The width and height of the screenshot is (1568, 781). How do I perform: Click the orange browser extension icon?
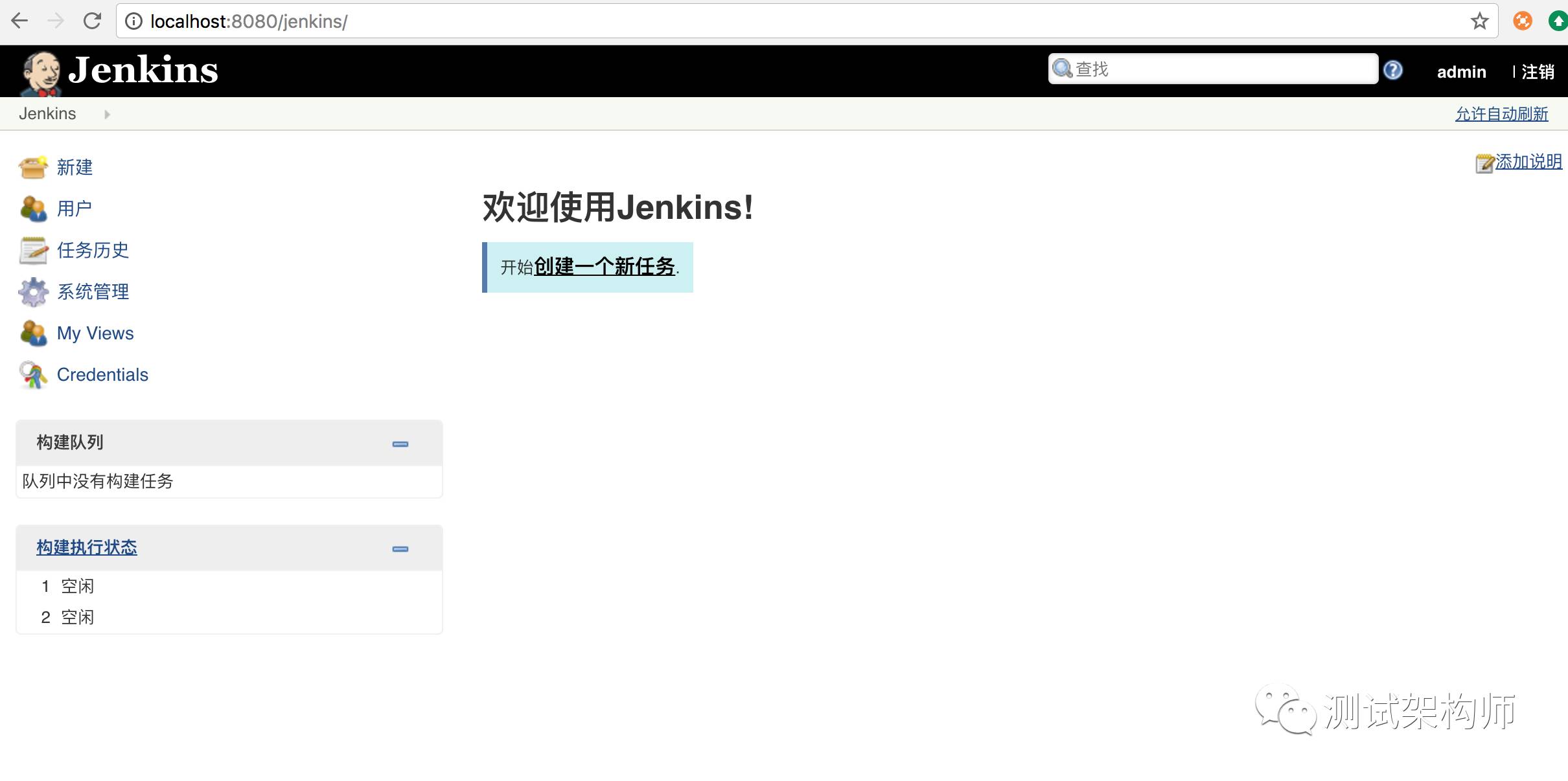(1522, 21)
